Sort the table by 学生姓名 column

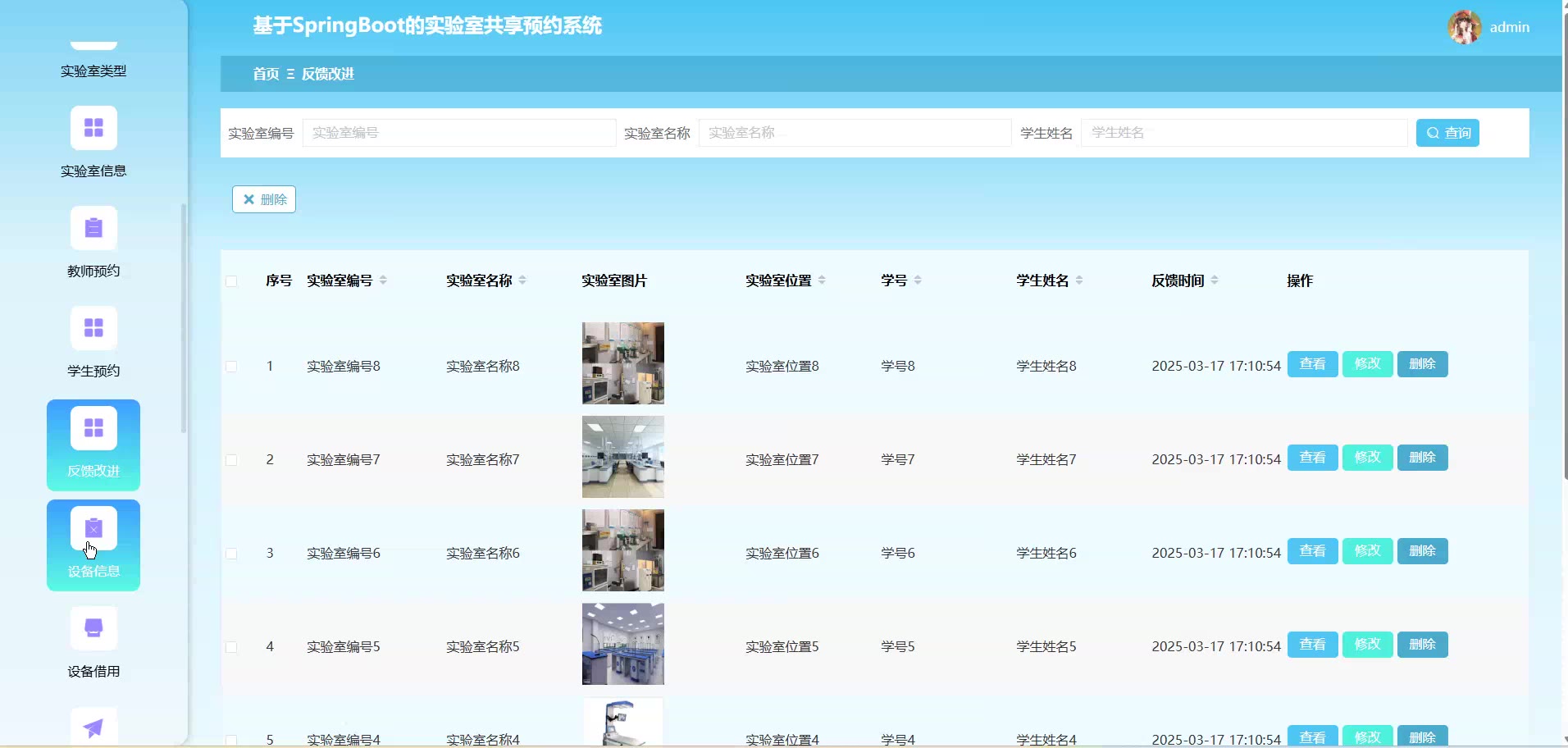click(x=1079, y=280)
